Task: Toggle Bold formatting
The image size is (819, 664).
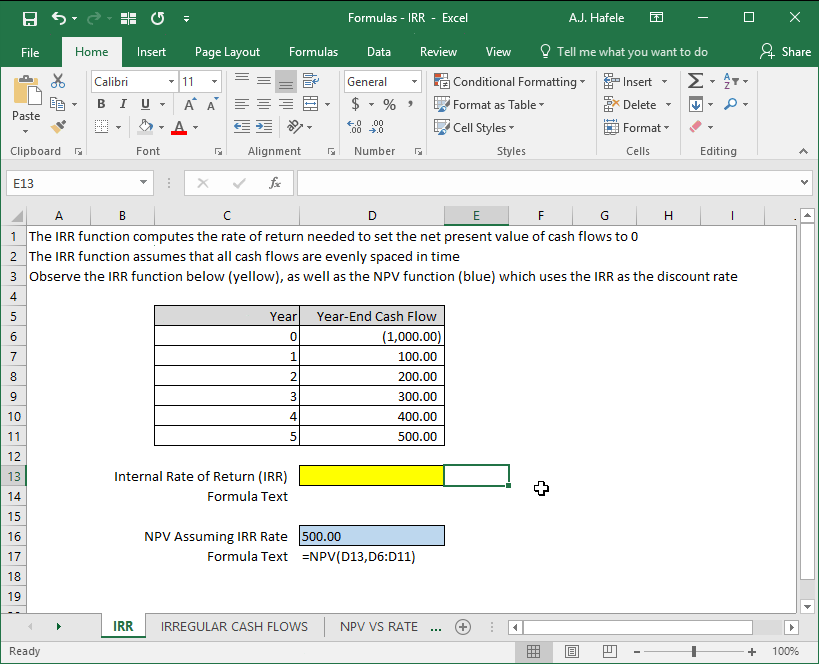Action: 101,104
